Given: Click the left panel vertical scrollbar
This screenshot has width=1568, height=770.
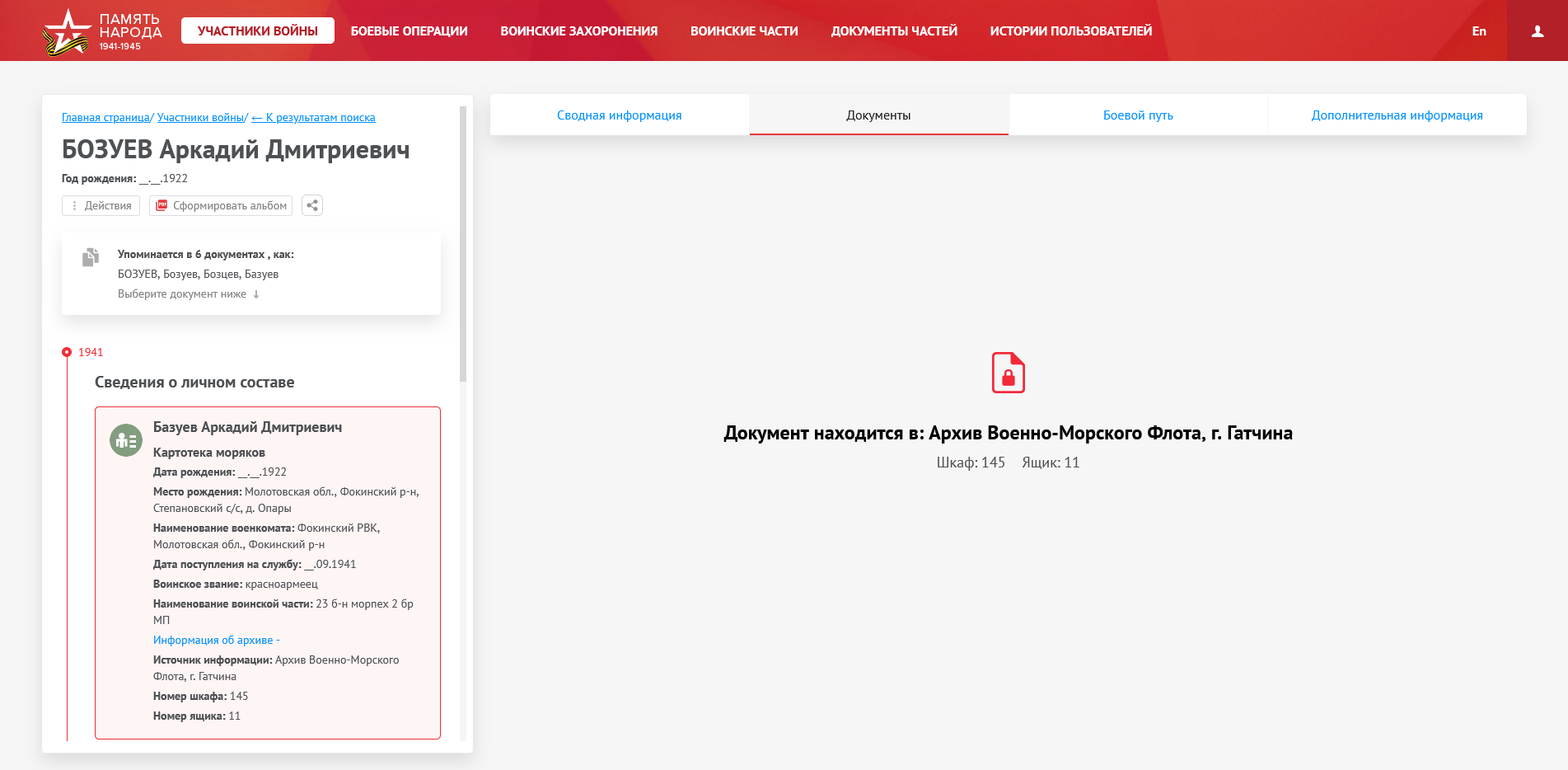Looking at the screenshot, I should coord(463,247).
